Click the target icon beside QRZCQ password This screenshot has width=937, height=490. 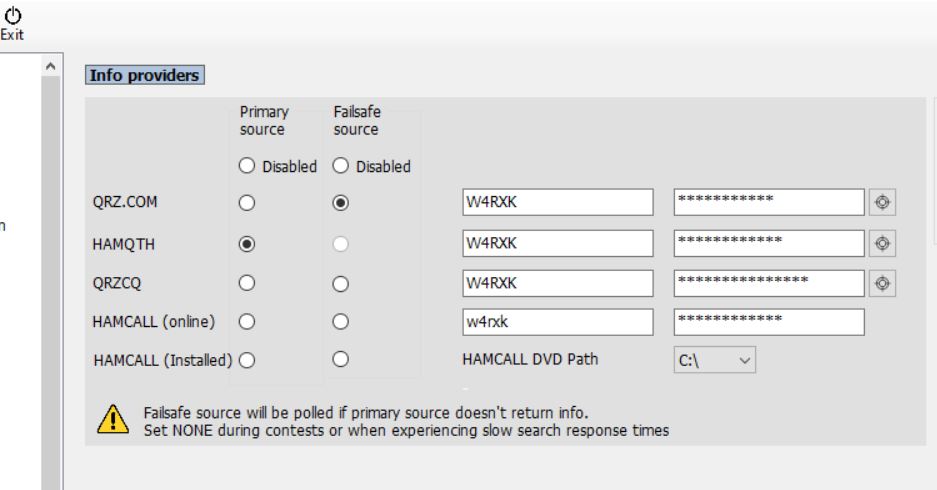(882, 283)
